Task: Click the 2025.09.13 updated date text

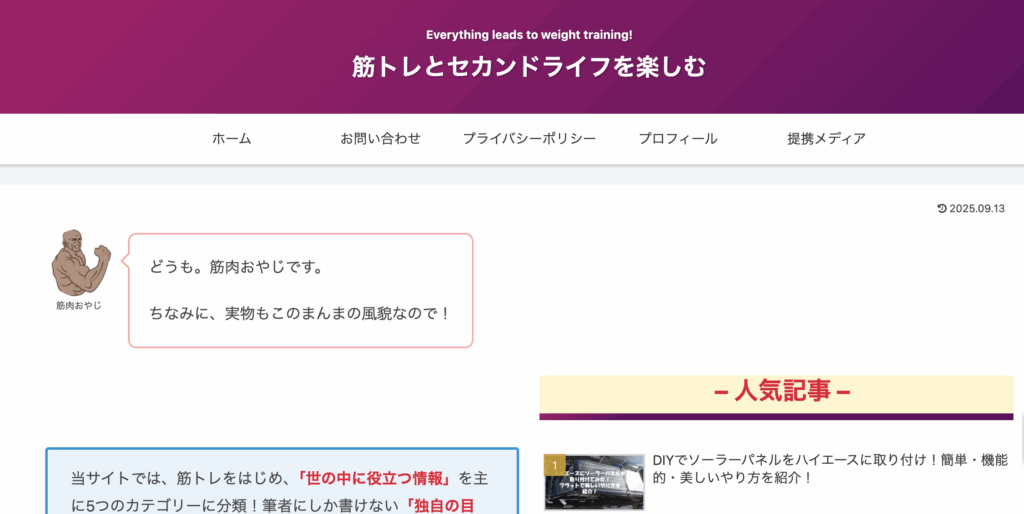Action: tap(977, 208)
